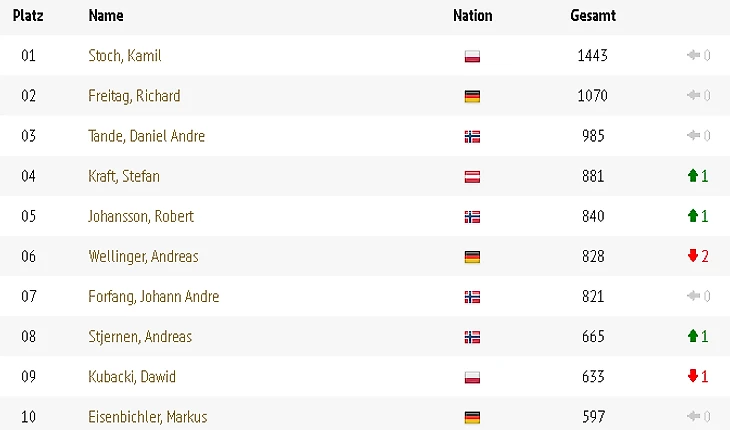The image size is (730, 430).
Task: Click green up arrow in Stjernen row
Action: [692, 336]
